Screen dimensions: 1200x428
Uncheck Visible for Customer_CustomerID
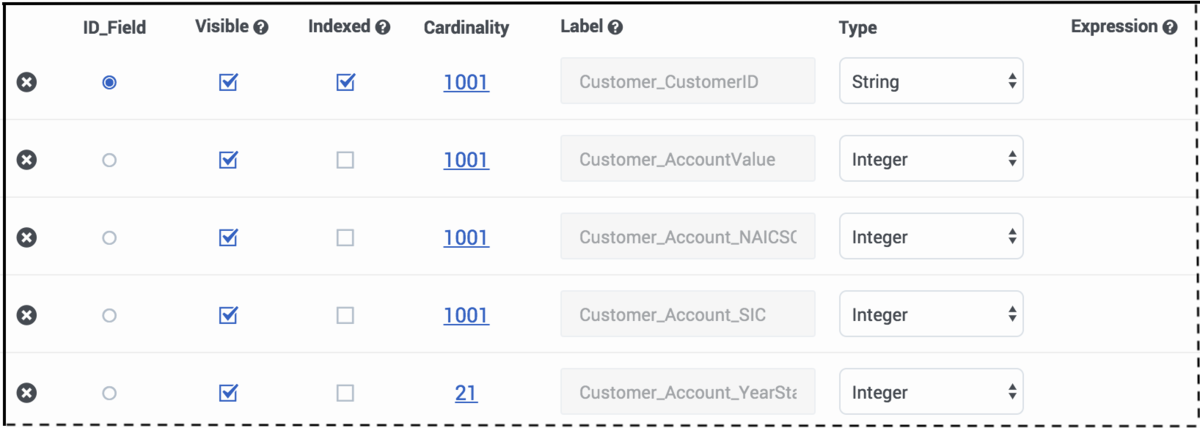pyautogui.click(x=228, y=82)
